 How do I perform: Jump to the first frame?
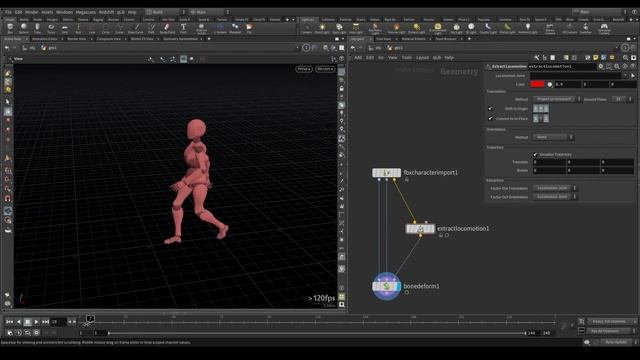point(9,322)
